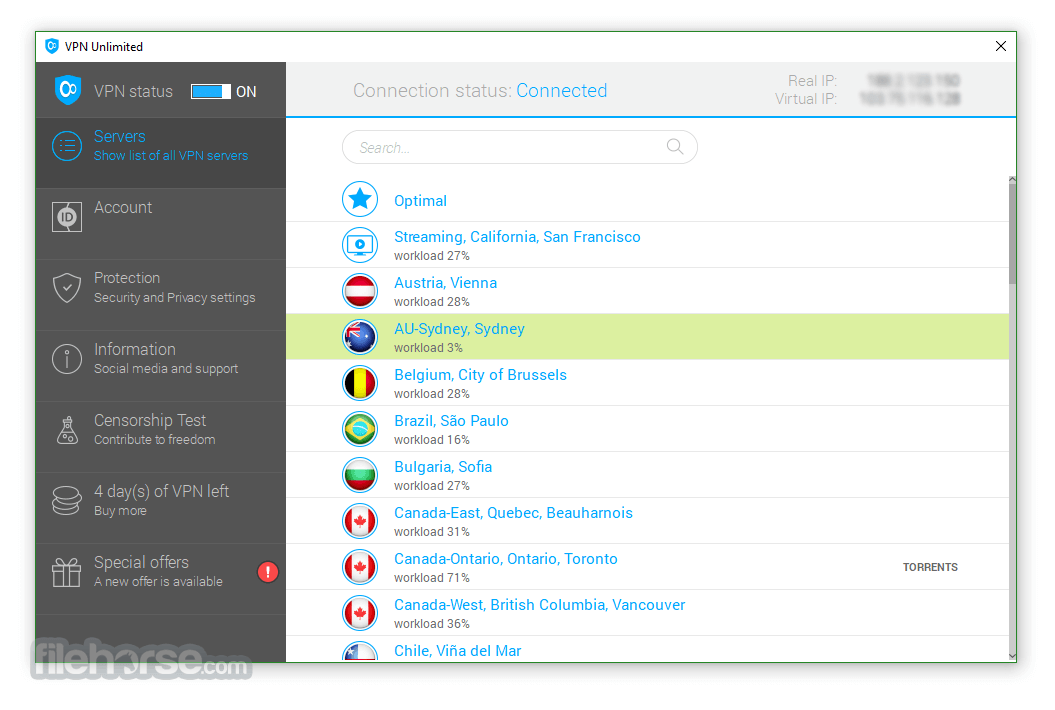This screenshot has height=710, width=1055.
Task: Click workload 3% under AU-Sydney
Action: 428,348
